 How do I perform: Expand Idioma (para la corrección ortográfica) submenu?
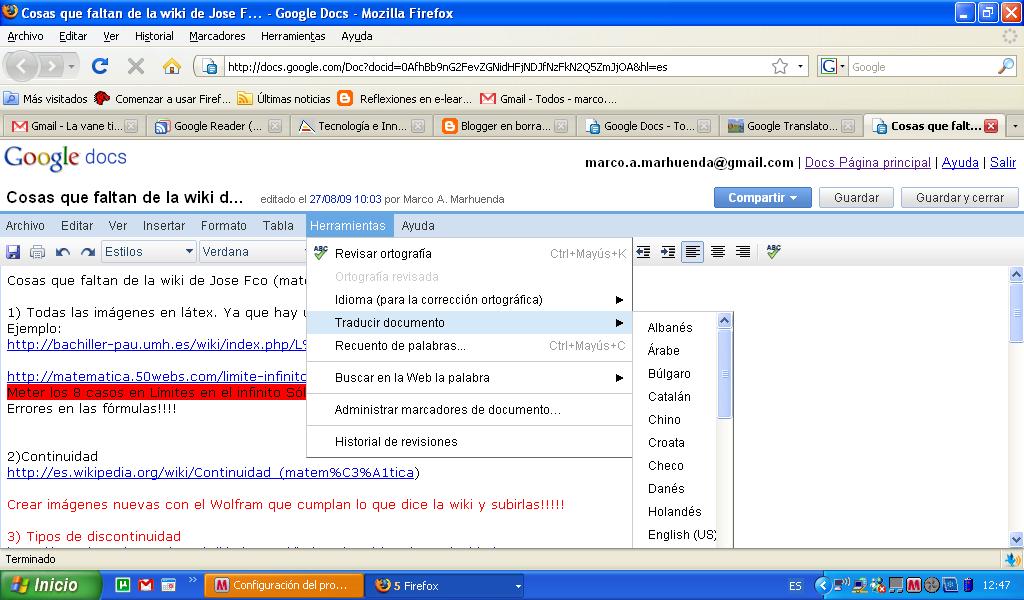click(470, 300)
